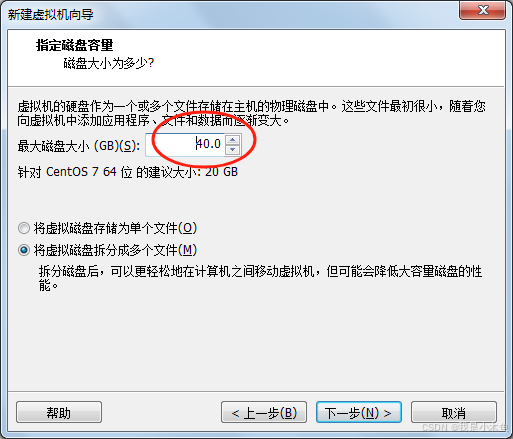Click the CSDN watermark text
Screen dimensions: 513x439
465,428
